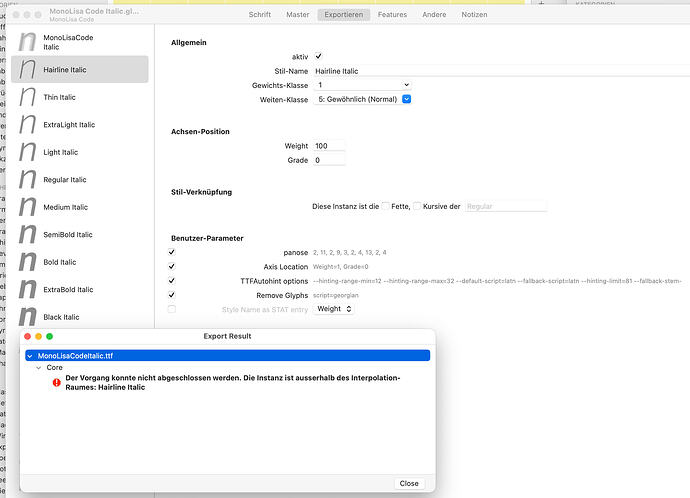Screen dimensions: 690x498
Task: Select the Hairline Italic instance
Action: (x=80, y=70)
